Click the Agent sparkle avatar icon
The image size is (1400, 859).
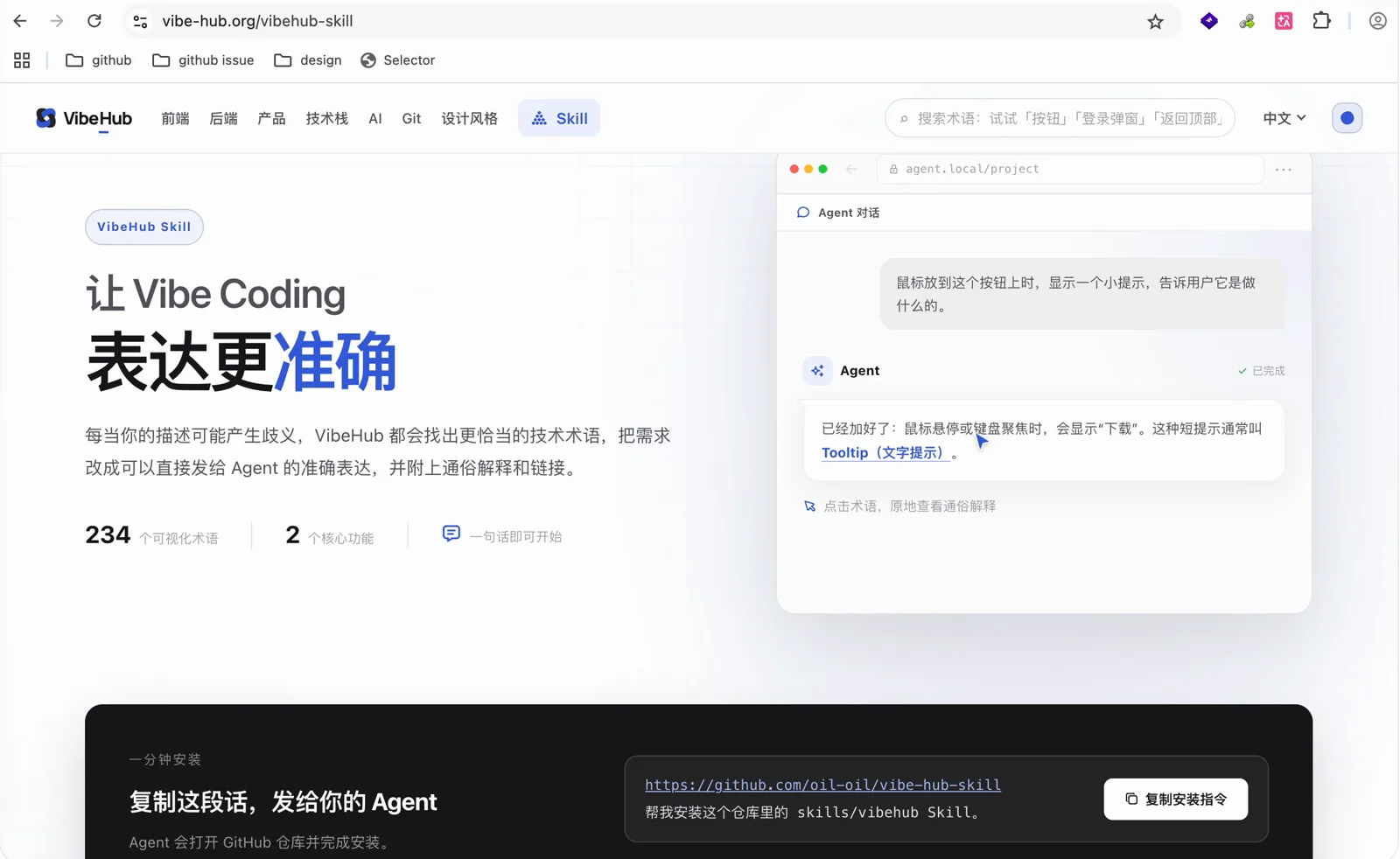click(x=817, y=371)
